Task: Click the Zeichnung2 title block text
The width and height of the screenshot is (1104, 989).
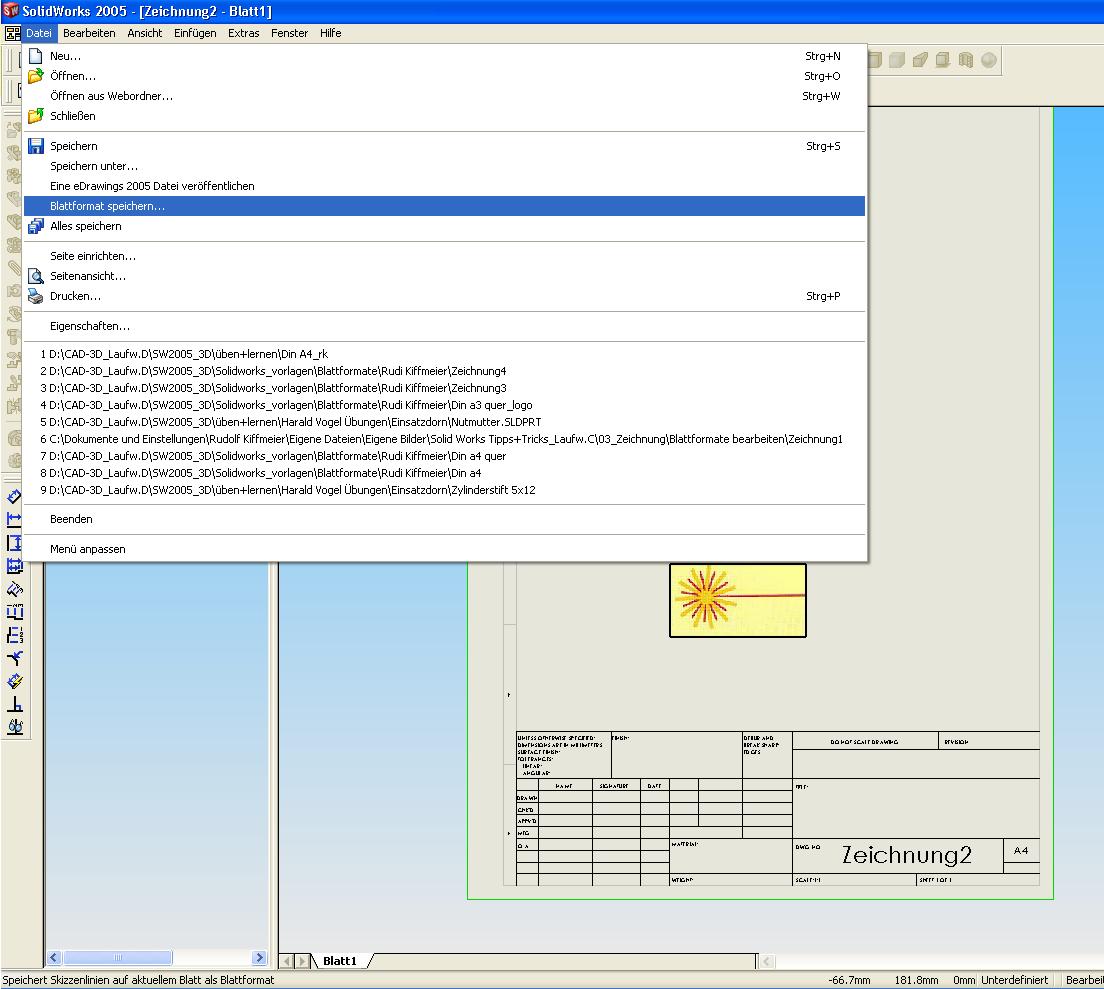Action: click(907, 855)
